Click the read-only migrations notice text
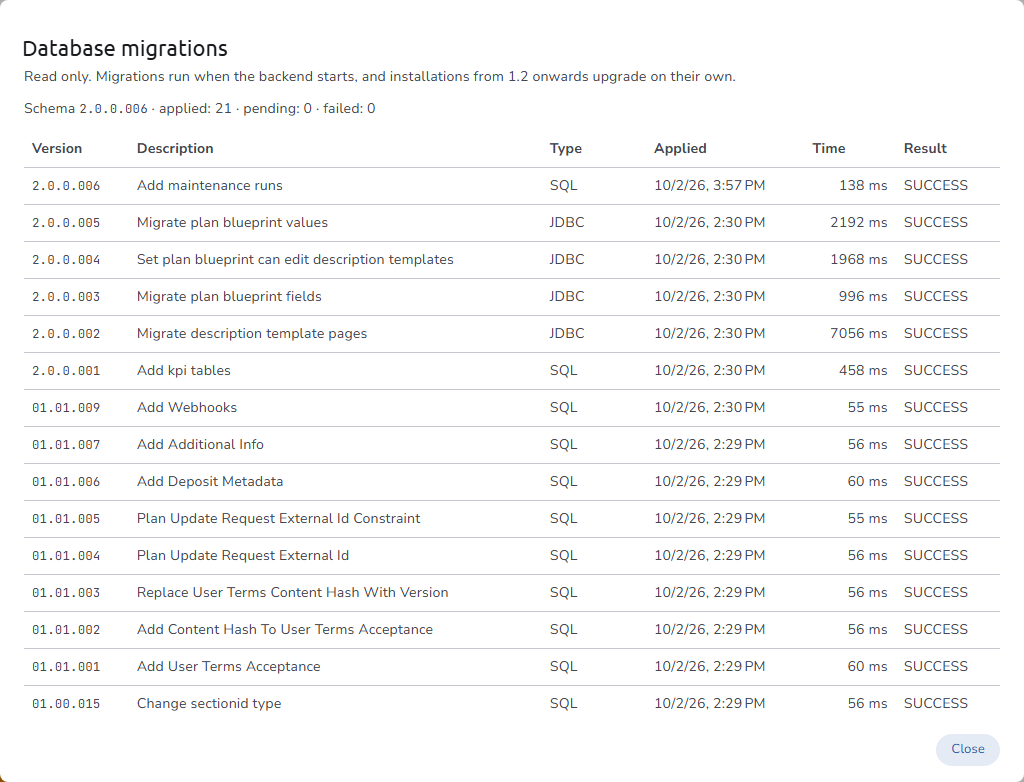This screenshot has width=1024, height=782. pyautogui.click(x=379, y=76)
